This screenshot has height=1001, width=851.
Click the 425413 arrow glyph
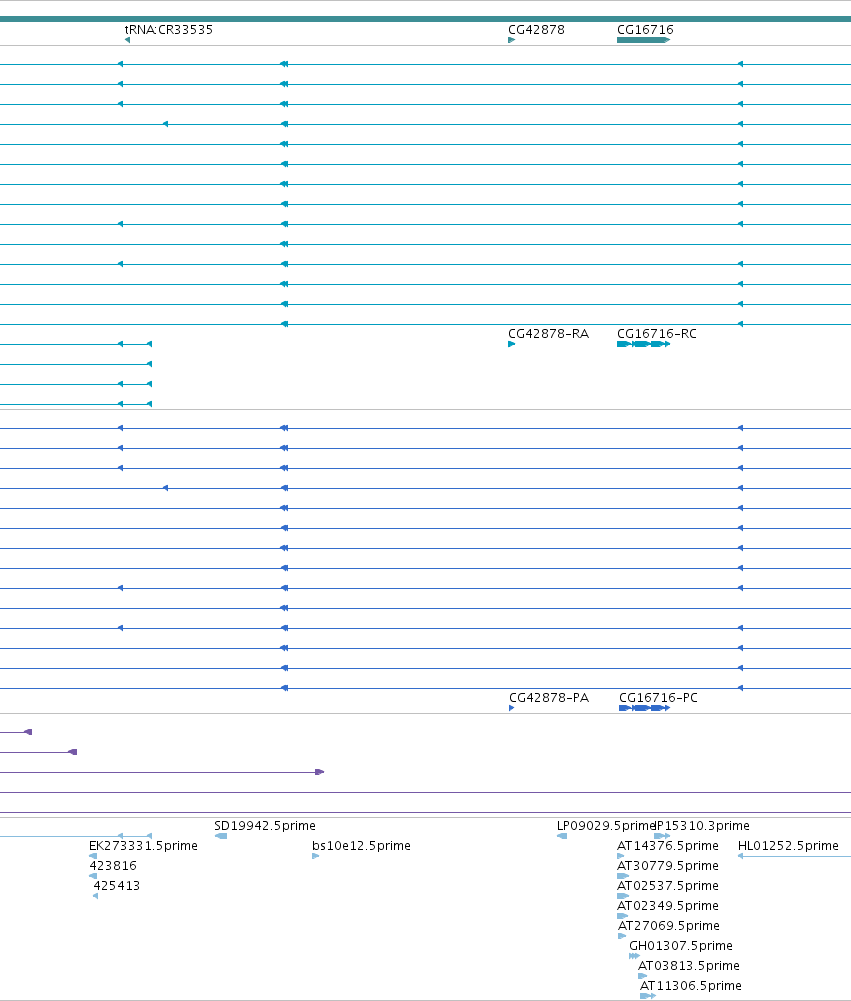click(x=96, y=896)
